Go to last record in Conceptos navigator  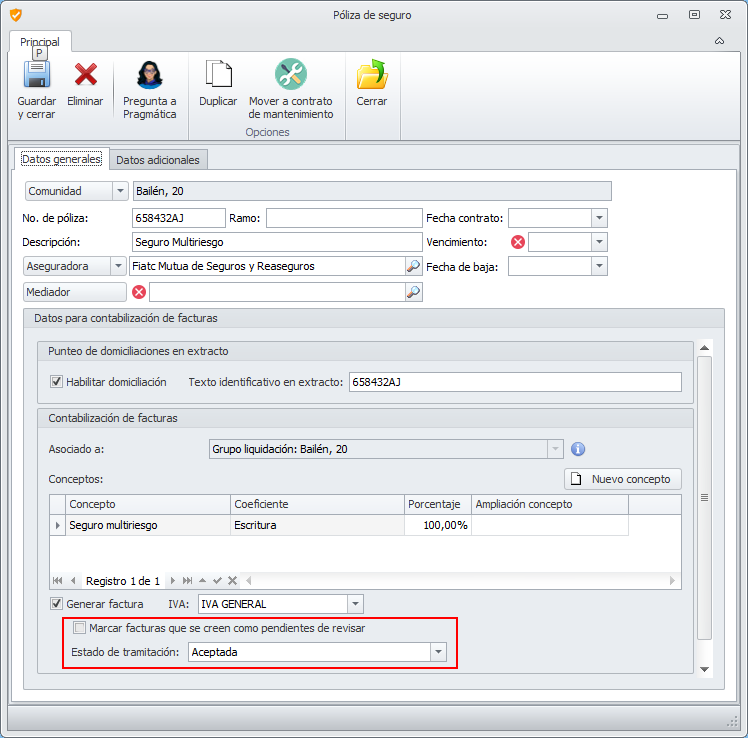pyautogui.click(x=187, y=581)
